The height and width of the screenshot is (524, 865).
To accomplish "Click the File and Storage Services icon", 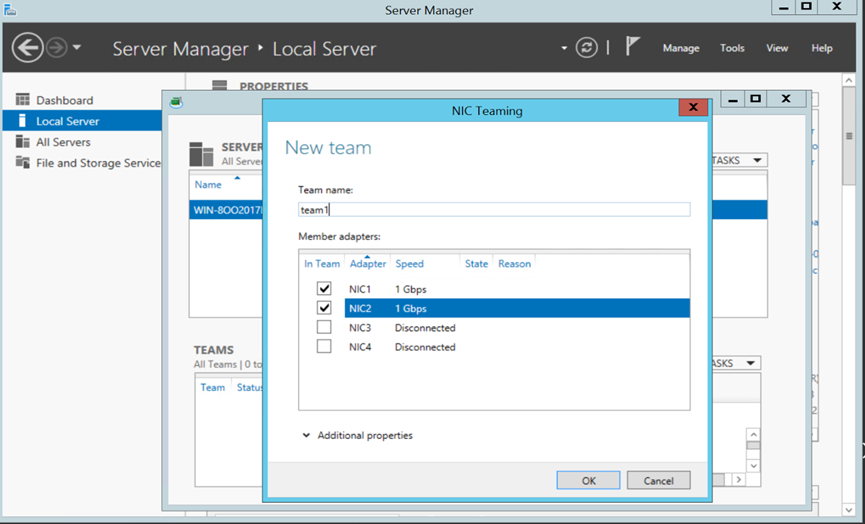I will tap(23, 162).
